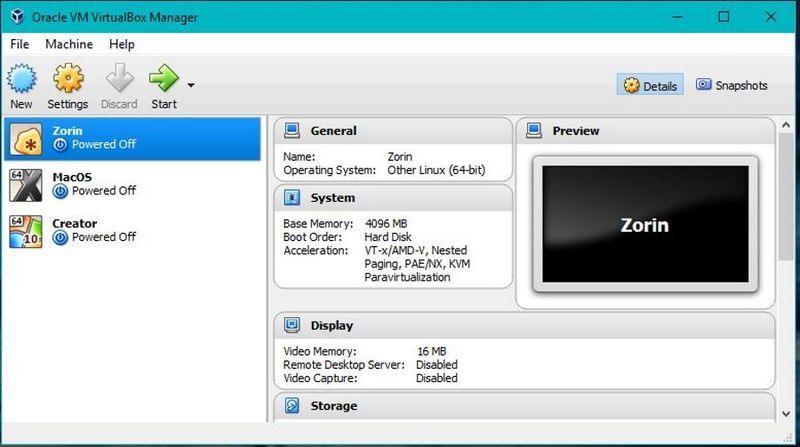This screenshot has height=447, width=800.
Task: Open the Start button dropdown arrow
Action: tap(191, 85)
